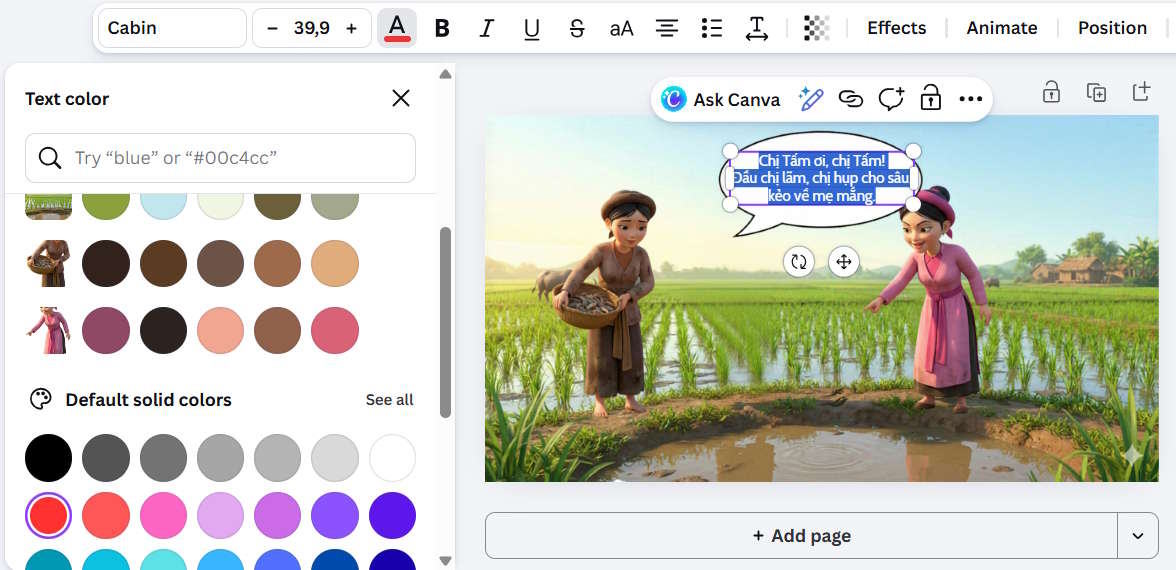Open transparency checkerboard icon
1176x570 pixels.
pos(817,28)
